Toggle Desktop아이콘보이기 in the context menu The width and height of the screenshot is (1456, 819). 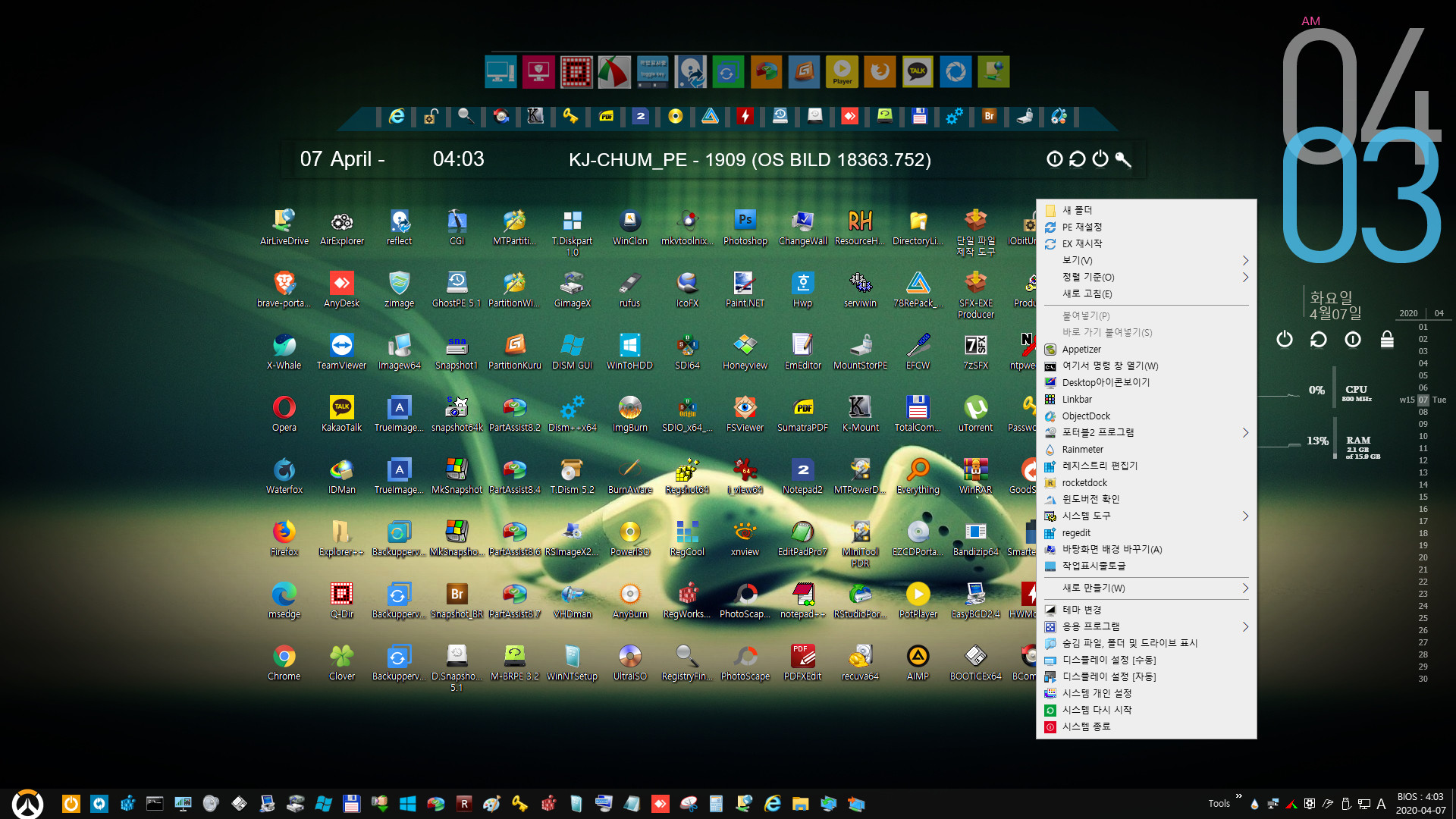[x=1146, y=382]
